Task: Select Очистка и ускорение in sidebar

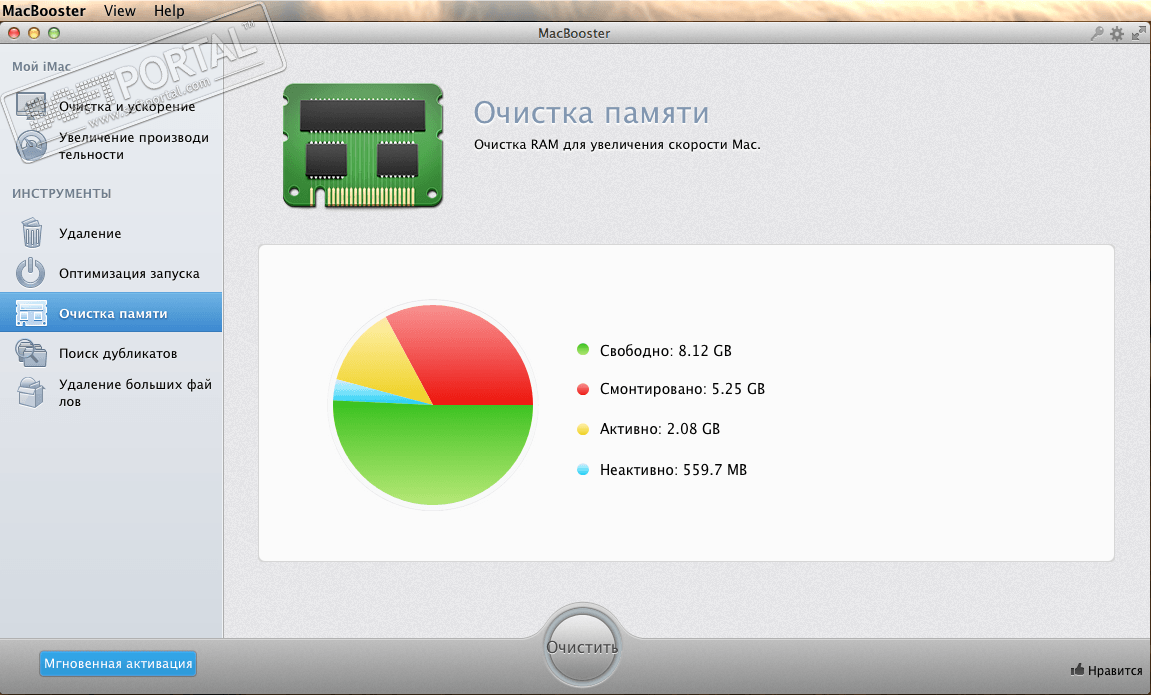Action: (x=111, y=106)
